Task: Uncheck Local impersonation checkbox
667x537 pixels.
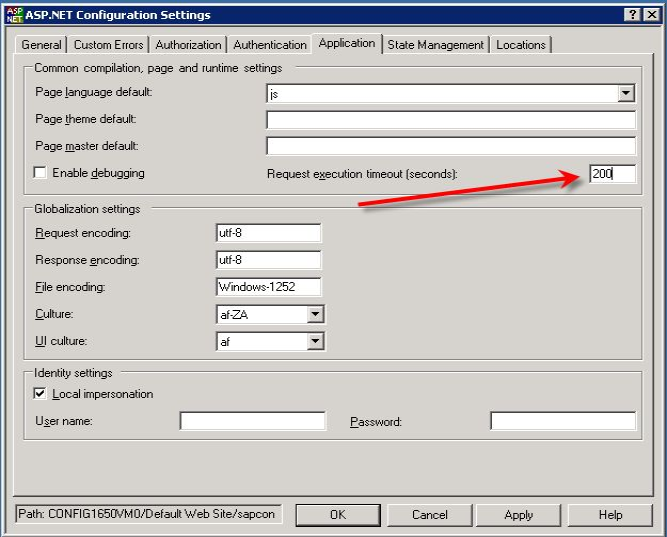Action: [x=40, y=394]
